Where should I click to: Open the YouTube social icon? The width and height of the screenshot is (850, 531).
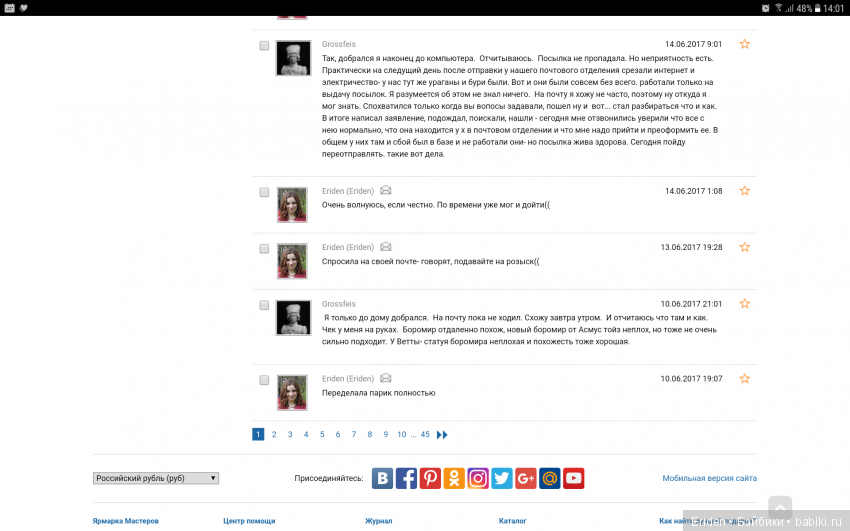(573, 478)
